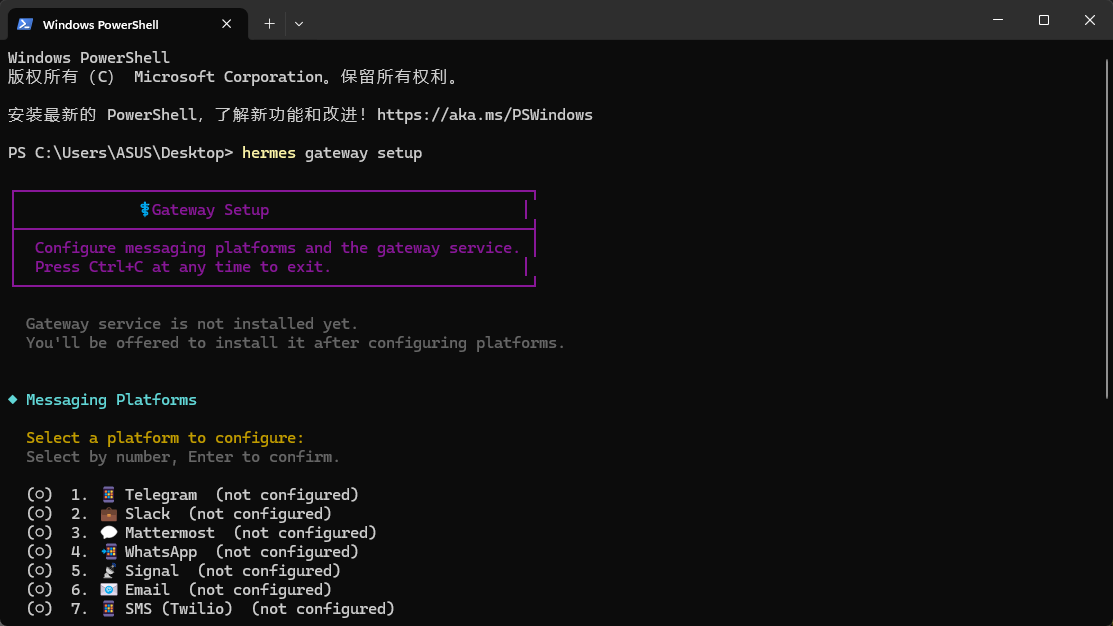Screen dimensions: 1113x626
Task: Click 'Gateway service is not installed yet.'
Action: coord(192,324)
